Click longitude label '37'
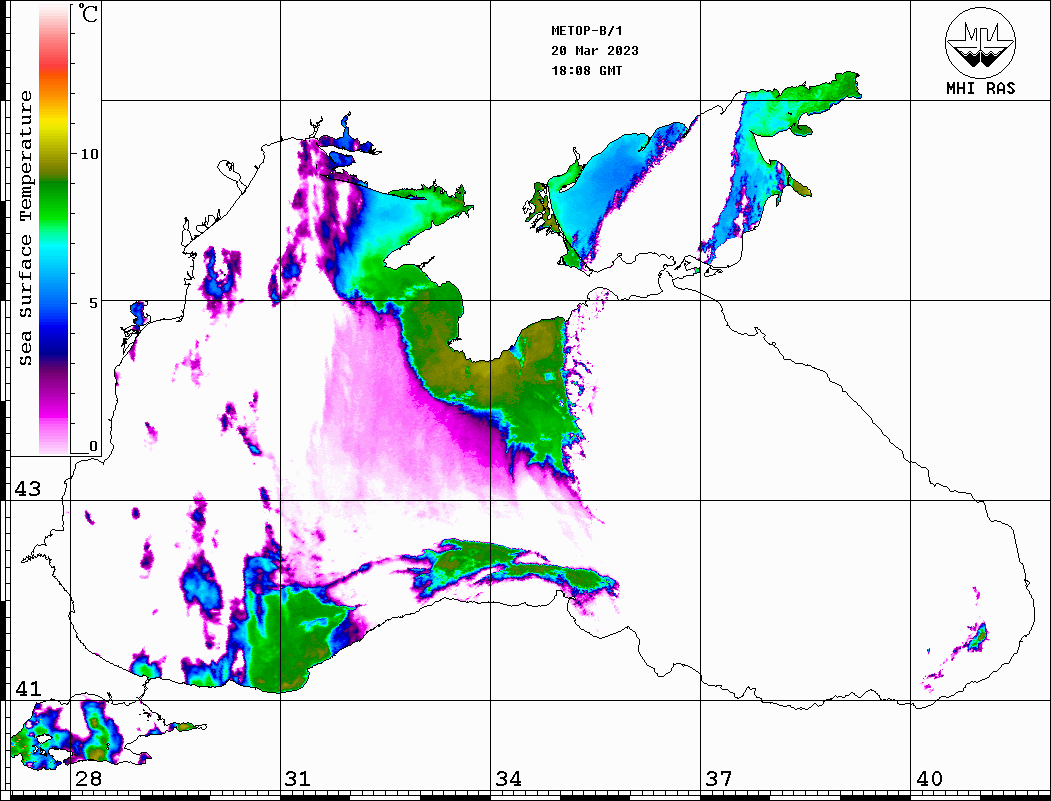 719,779
